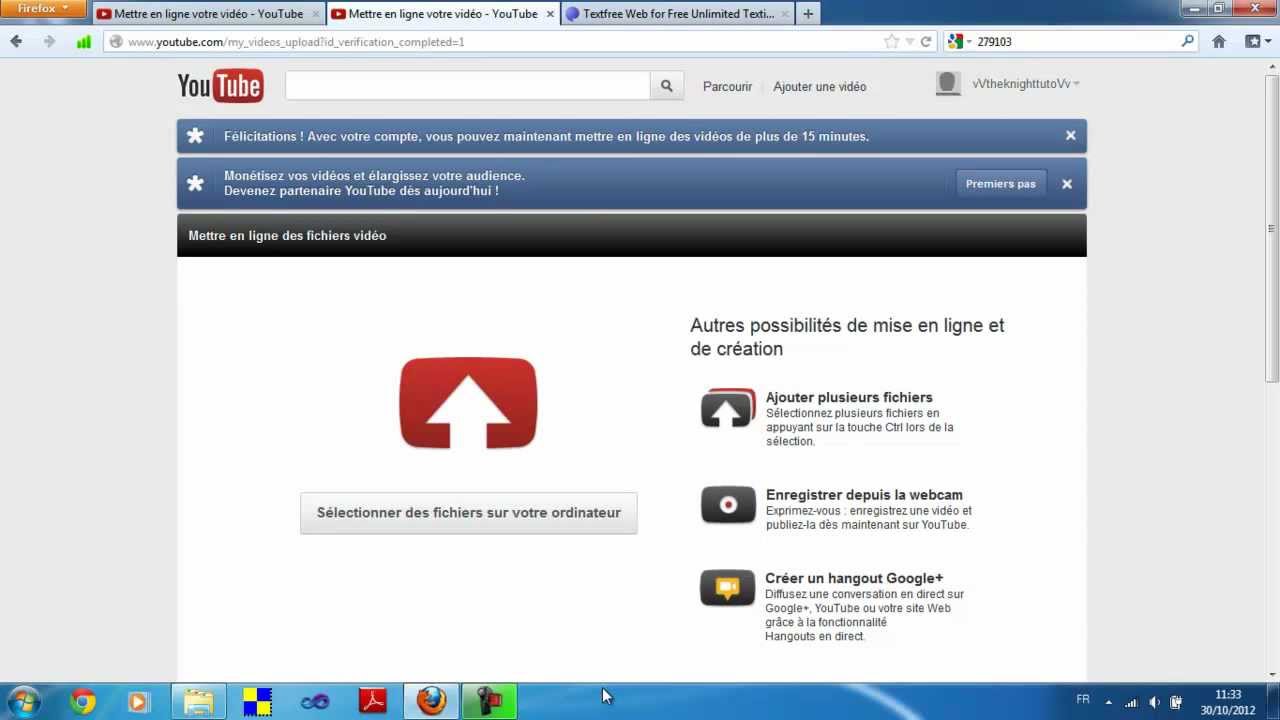Click the green camcorder recorder taskbar icon
Screen dimensions: 1280x720
(x=489, y=702)
